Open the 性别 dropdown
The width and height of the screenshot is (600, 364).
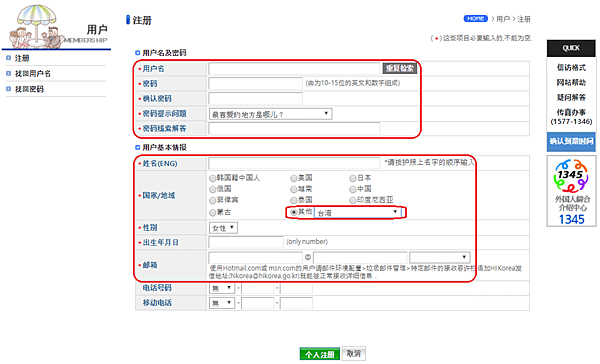coord(223,228)
